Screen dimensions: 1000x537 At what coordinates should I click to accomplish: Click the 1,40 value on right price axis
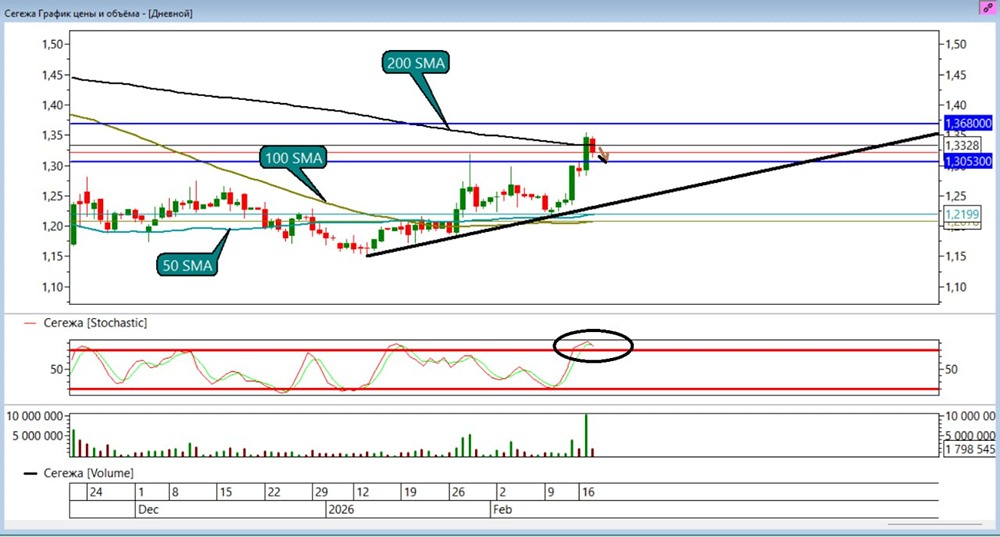click(955, 105)
